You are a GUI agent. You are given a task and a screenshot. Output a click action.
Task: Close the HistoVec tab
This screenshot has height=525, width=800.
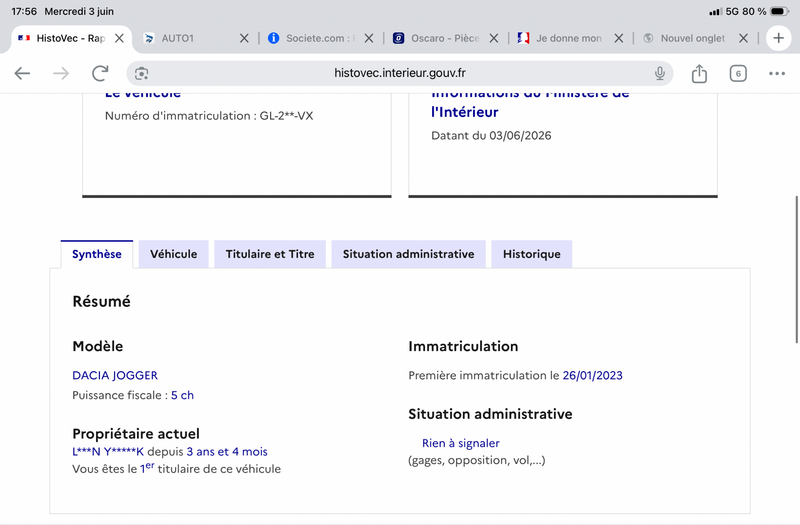pos(119,38)
